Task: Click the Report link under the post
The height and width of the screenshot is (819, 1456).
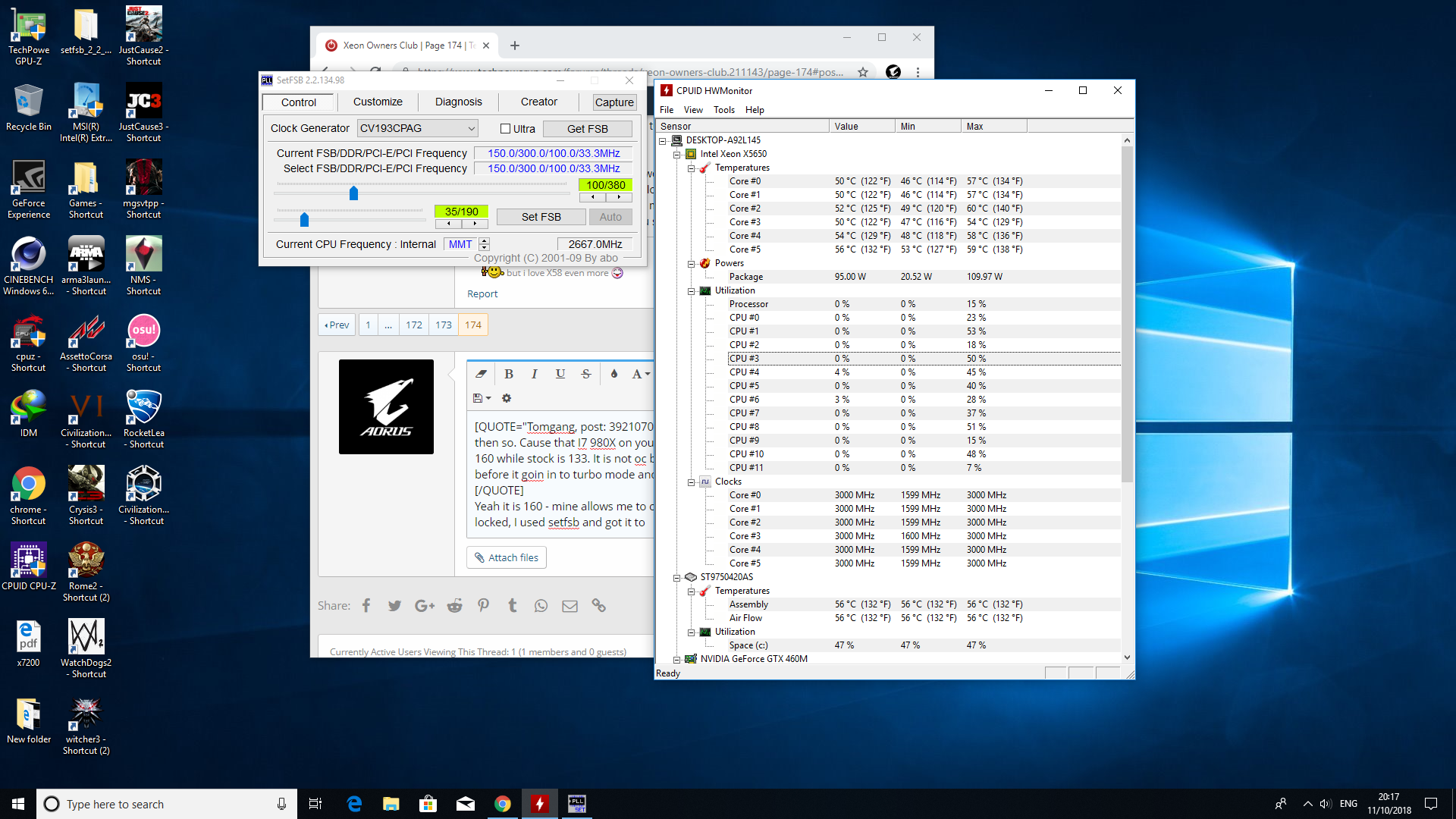Action: point(482,294)
